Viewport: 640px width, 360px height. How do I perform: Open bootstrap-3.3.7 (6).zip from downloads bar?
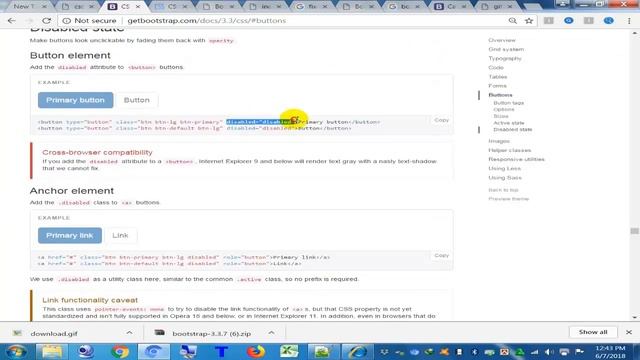point(211,333)
